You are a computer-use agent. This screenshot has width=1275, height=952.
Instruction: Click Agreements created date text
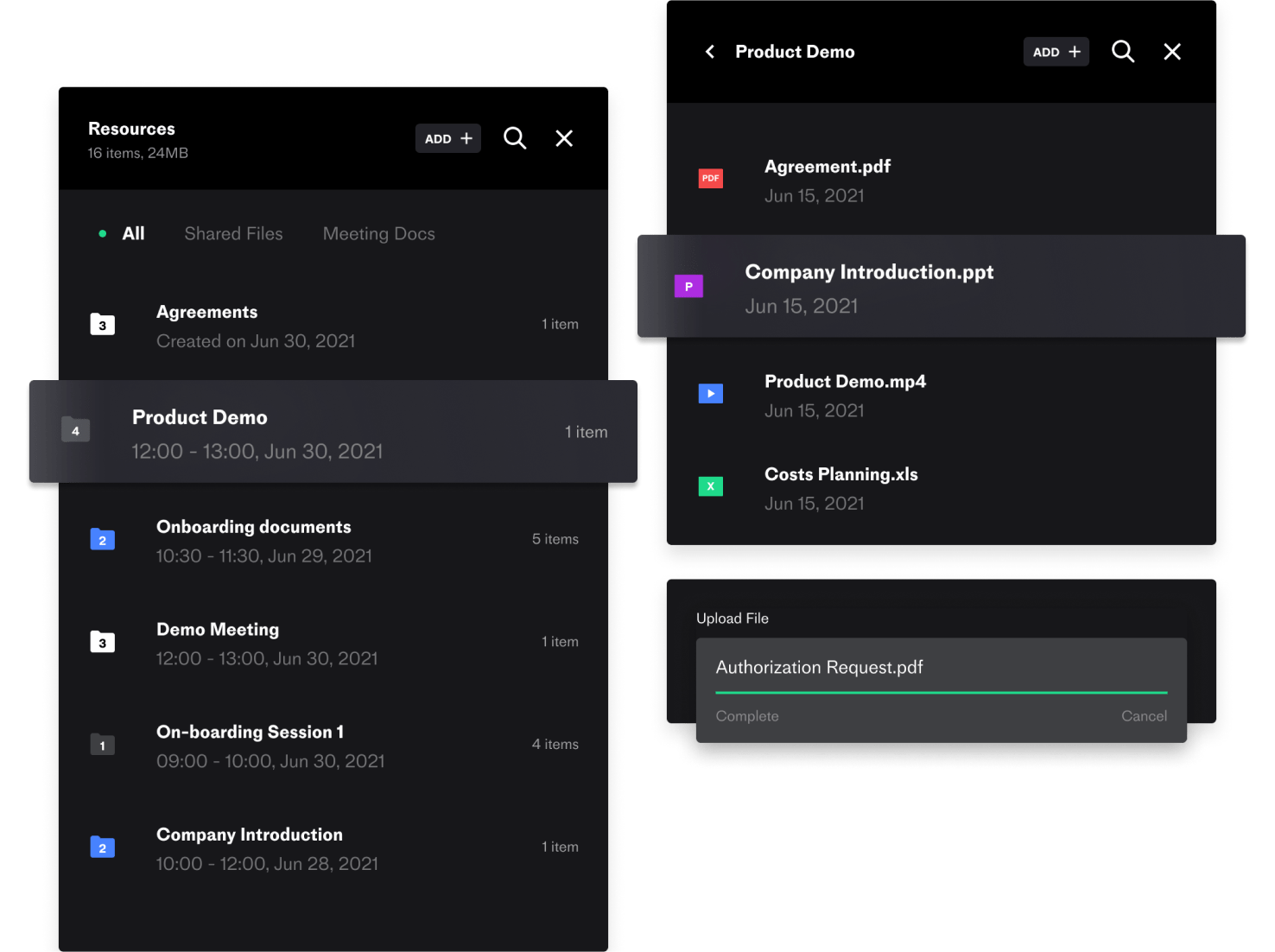pos(256,341)
